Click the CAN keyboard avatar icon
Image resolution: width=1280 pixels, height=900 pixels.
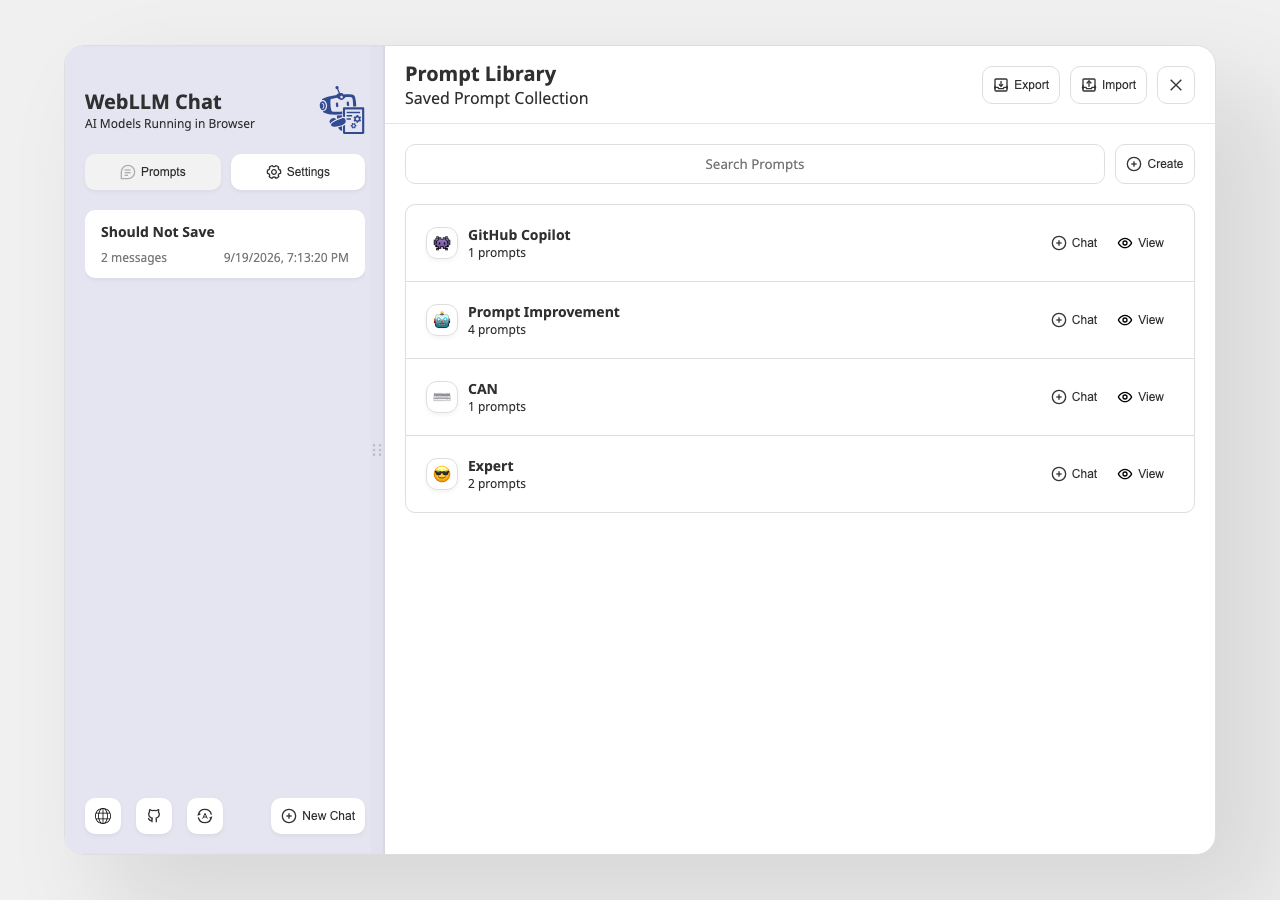[442, 397]
